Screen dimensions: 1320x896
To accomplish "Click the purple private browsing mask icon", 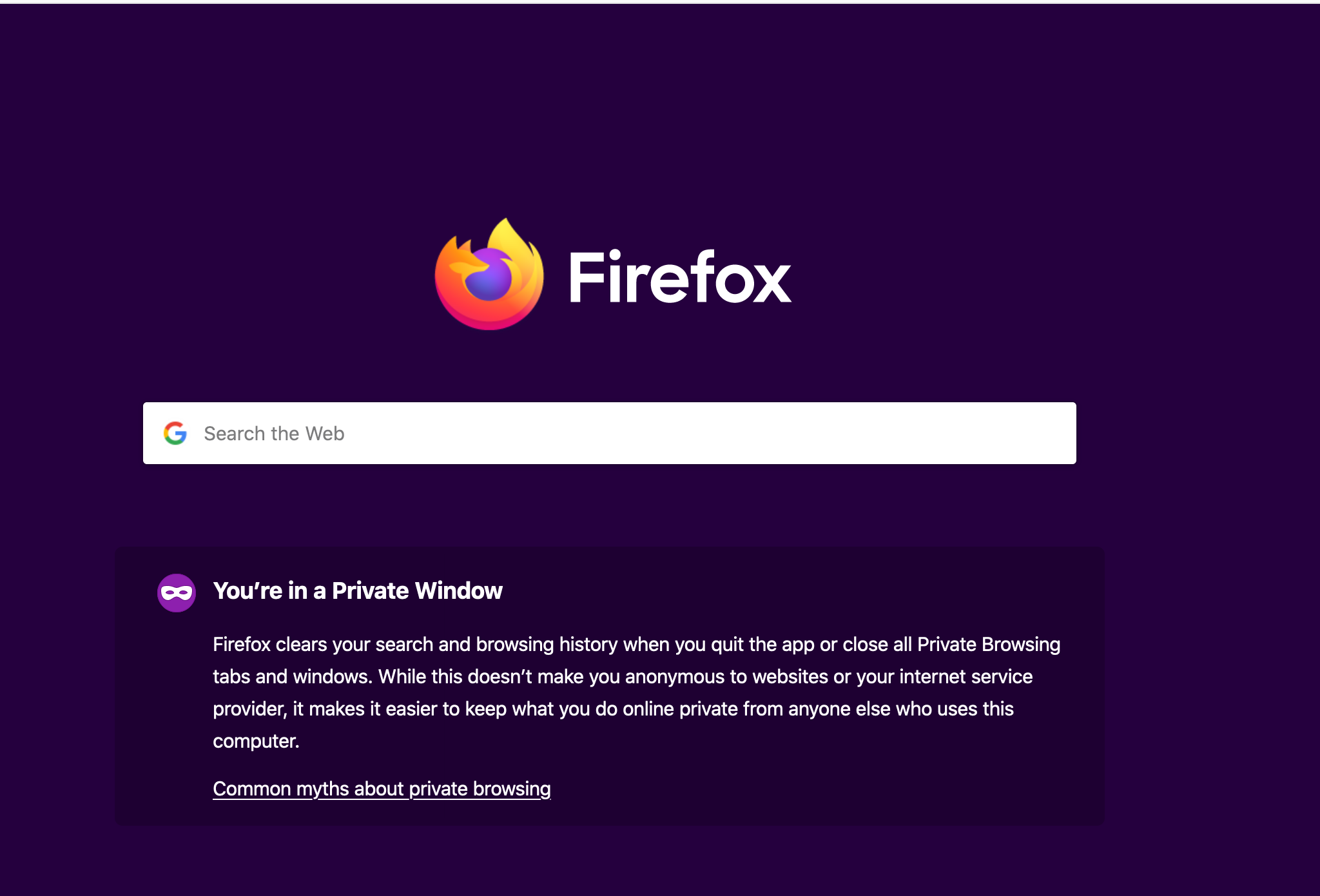I will point(177,592).
